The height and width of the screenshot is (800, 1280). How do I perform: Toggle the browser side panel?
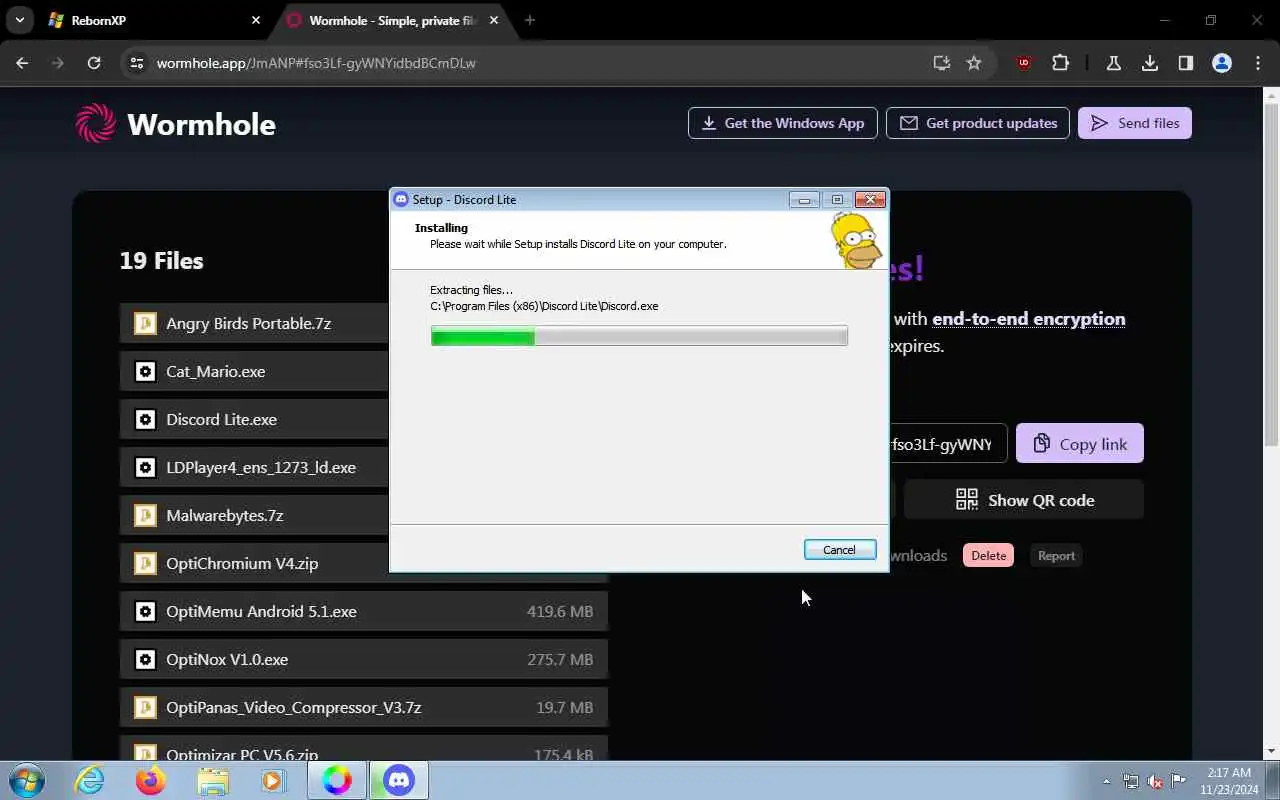(x=1185, y=63)
